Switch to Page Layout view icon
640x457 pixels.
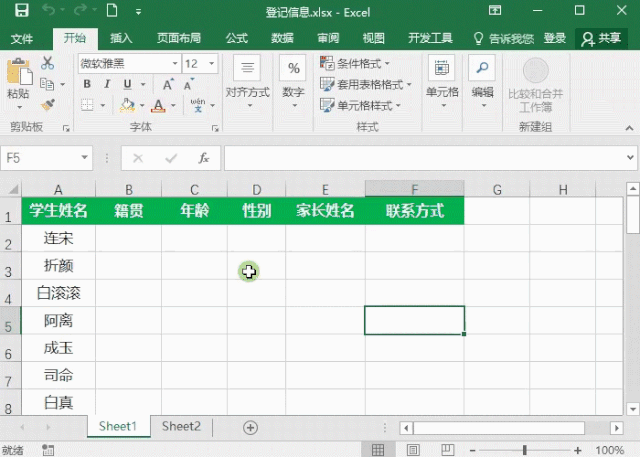[x=413, y=450]
